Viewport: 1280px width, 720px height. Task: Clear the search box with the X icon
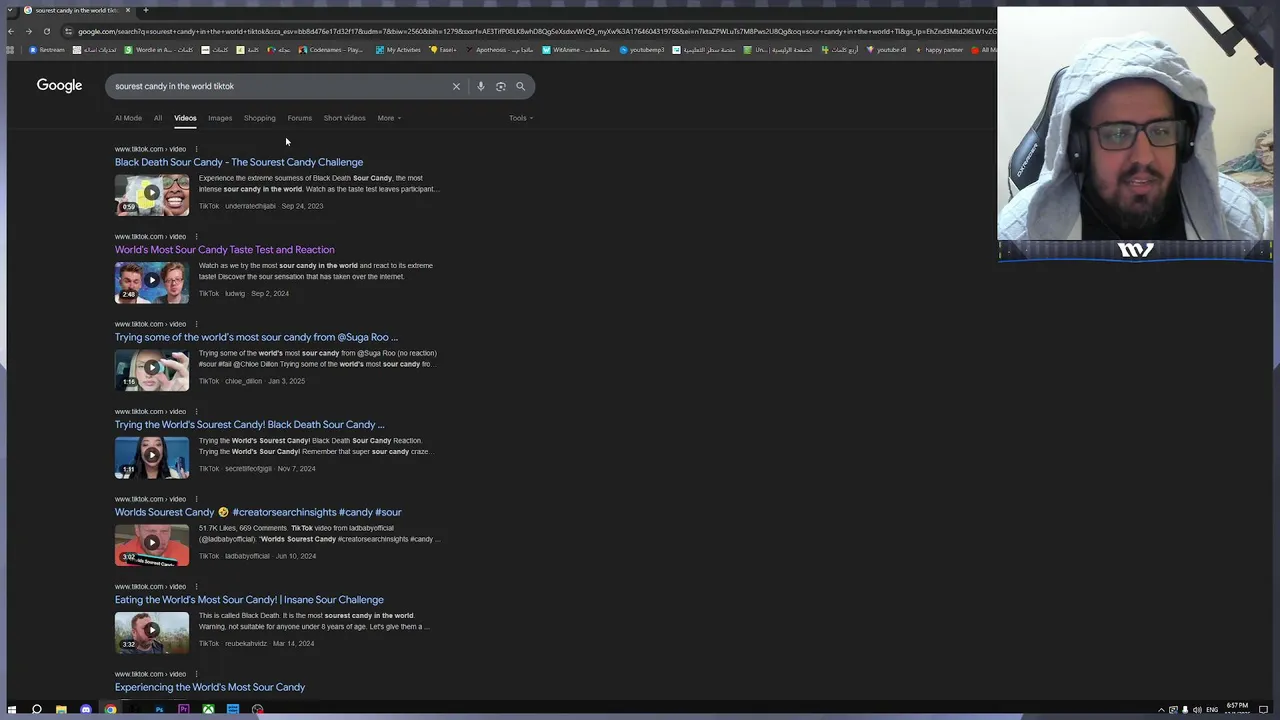tap(456, 86)
